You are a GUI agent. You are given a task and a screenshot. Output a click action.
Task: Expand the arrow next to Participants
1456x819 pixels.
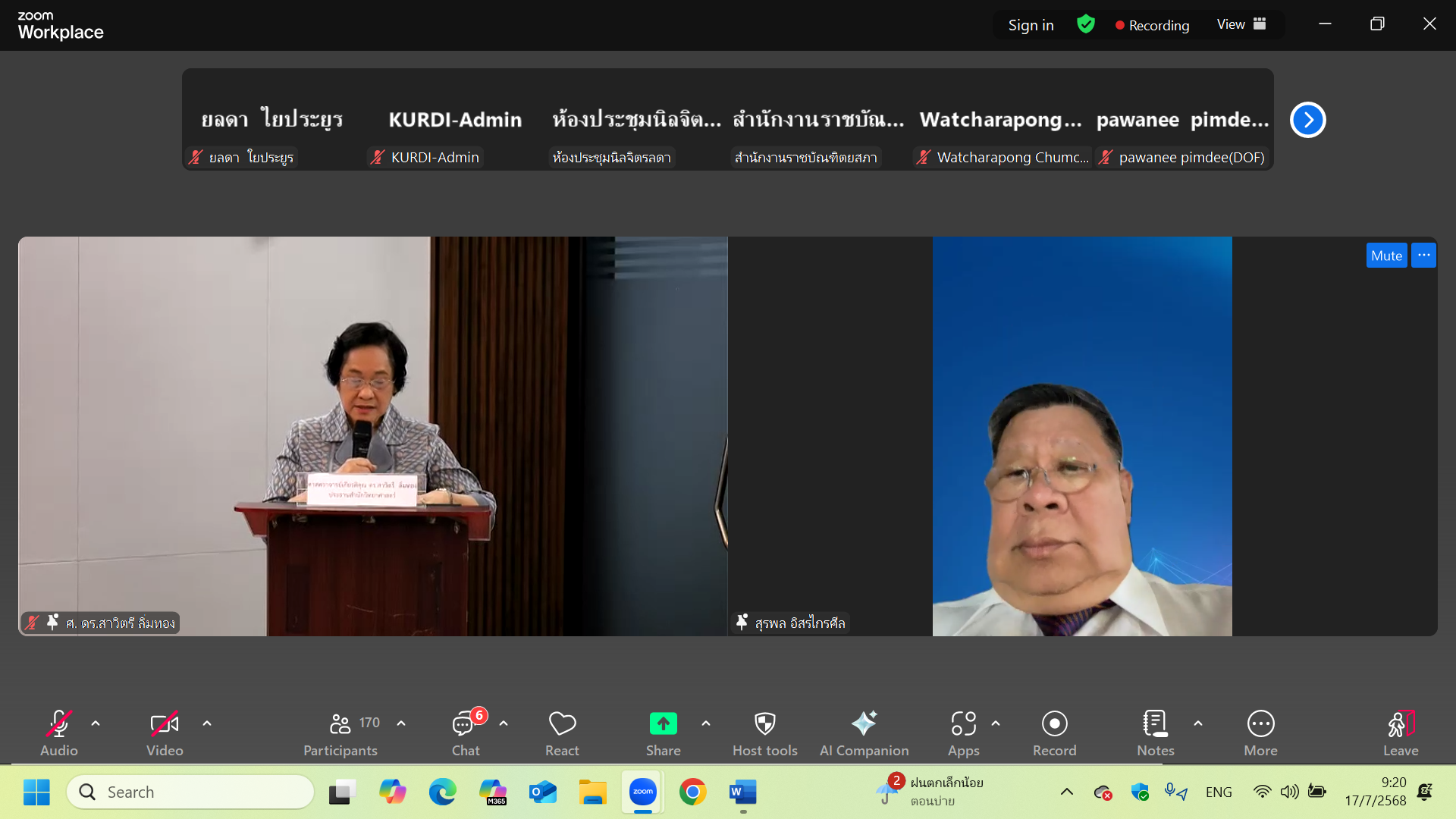401,723
